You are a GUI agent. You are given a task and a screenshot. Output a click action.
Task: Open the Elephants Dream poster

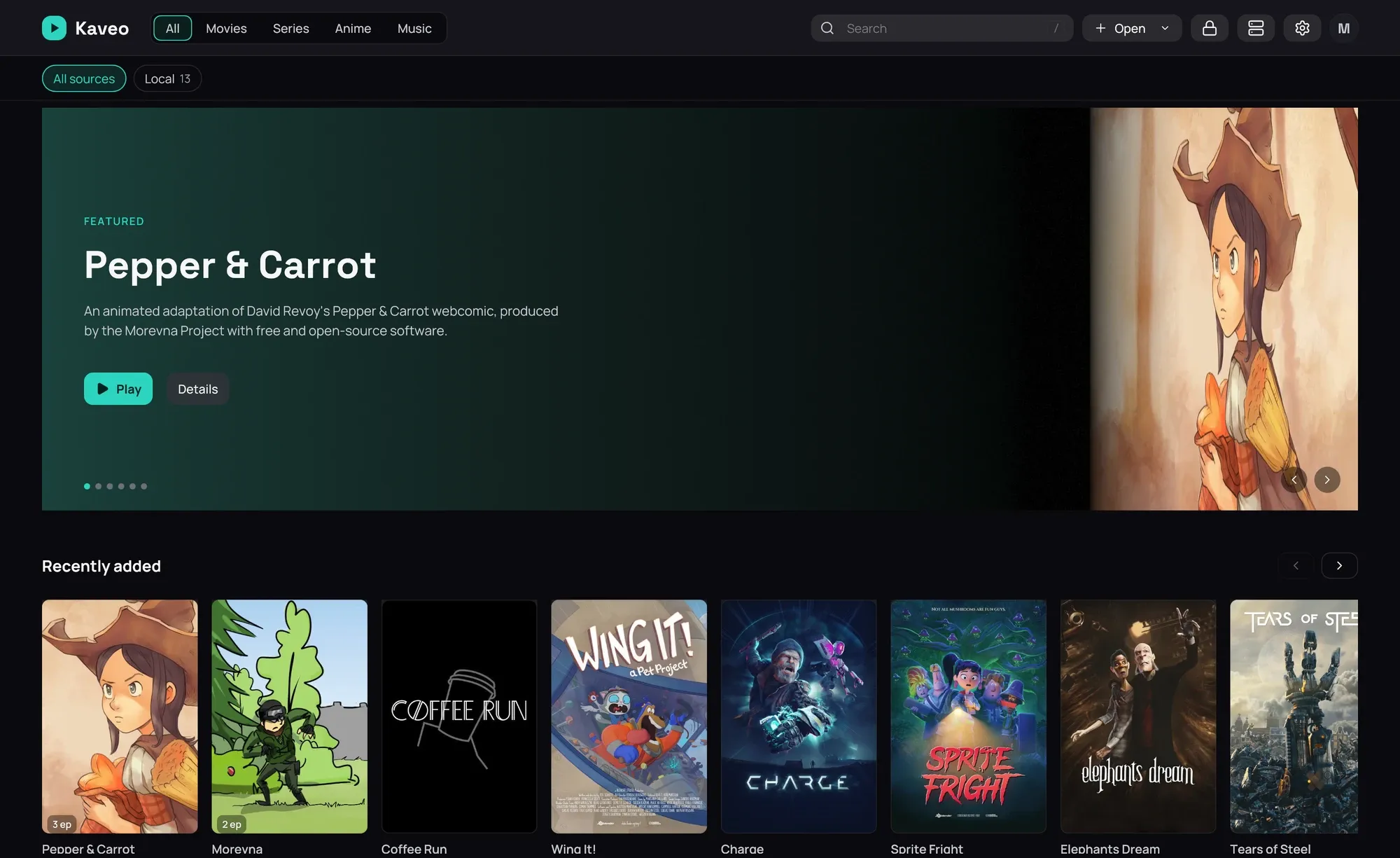[x=1138, y=716]
